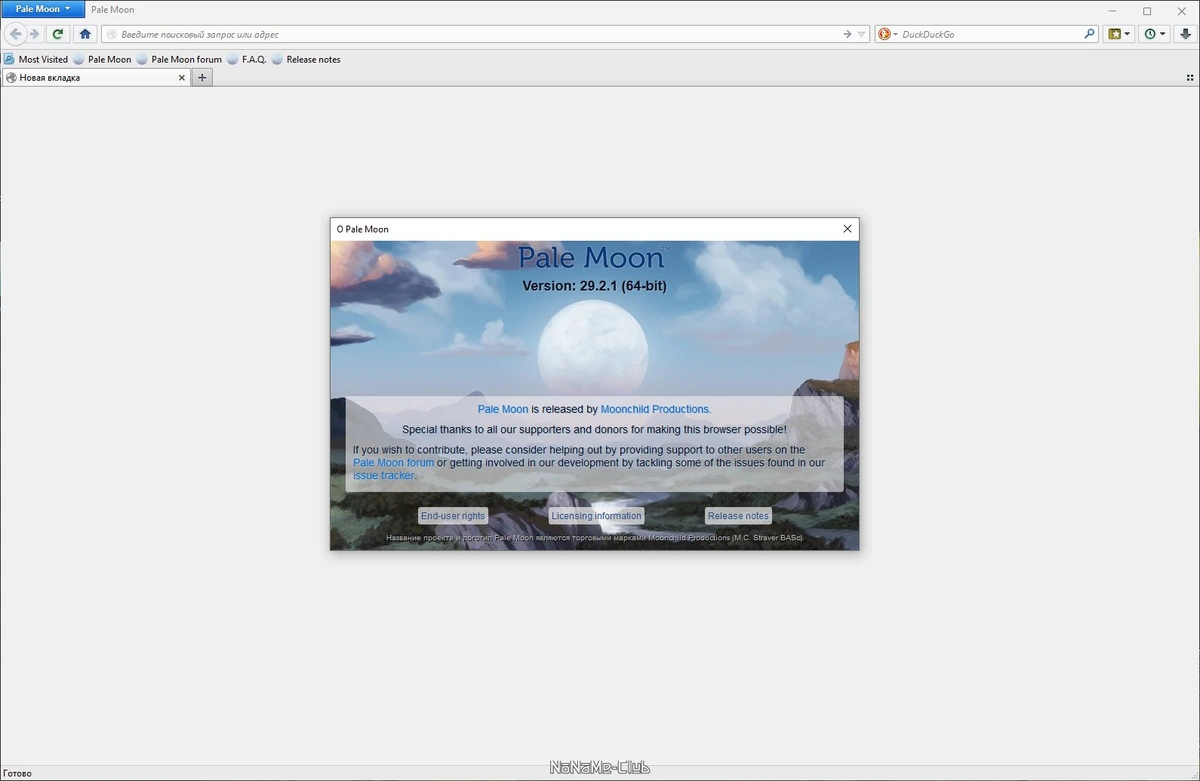Close the Новая вкладка tab
Image resolution: width=1200 pixels, height=781 pixels.
click(182, 77)
